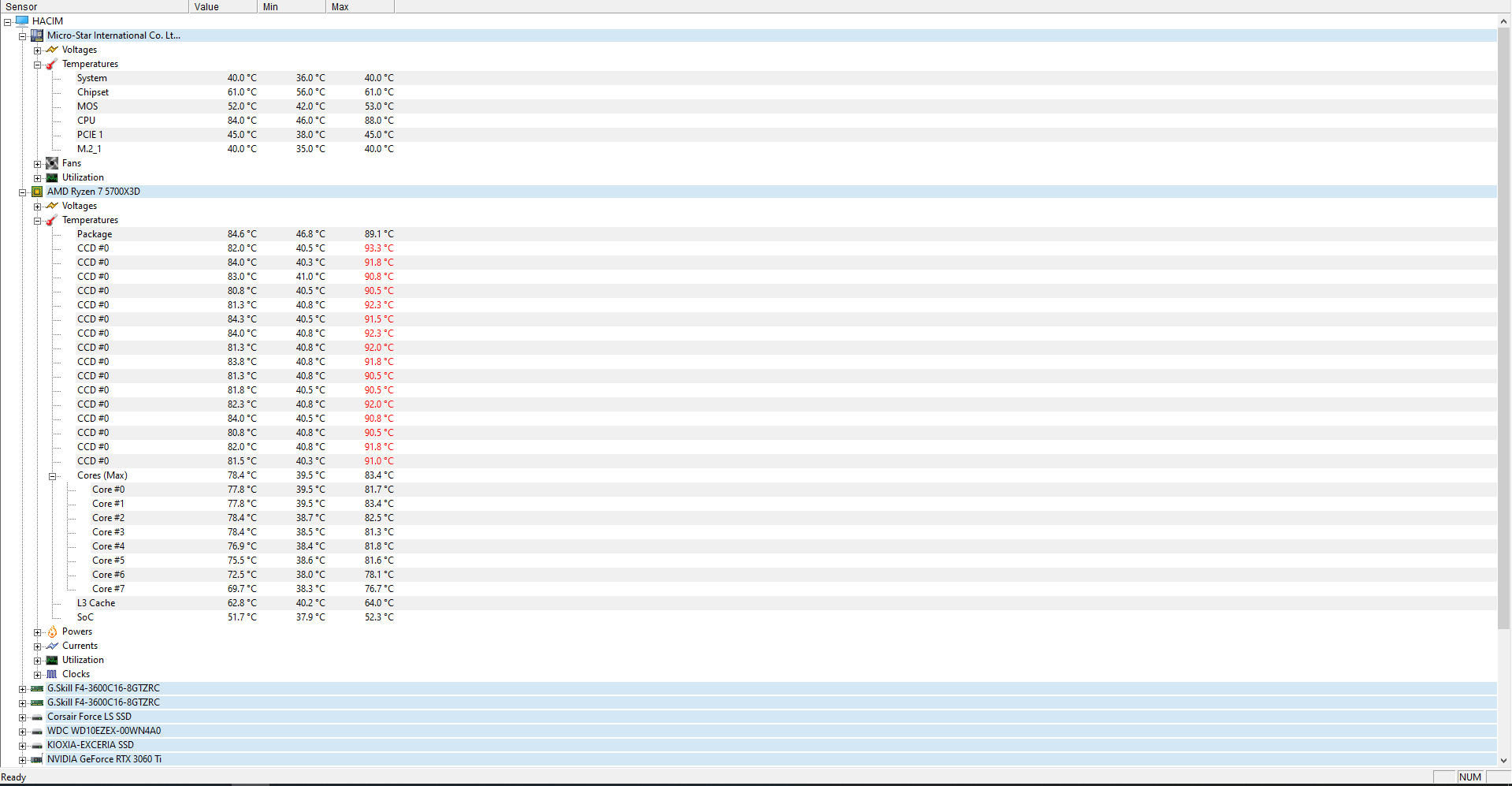Click the Ryzen Temperatures thermometer icon

[52, 220]
